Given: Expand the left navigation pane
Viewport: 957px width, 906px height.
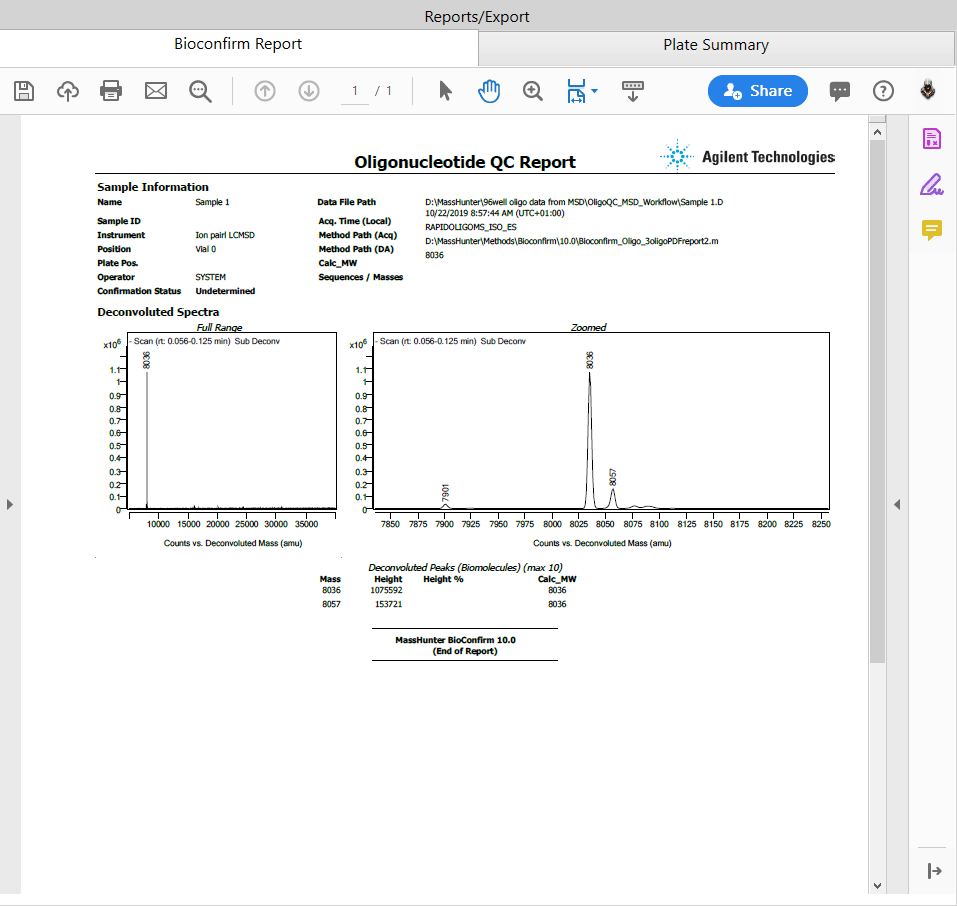Looking at the screenshot, I should pyautogui.click(x=10, y=505).
